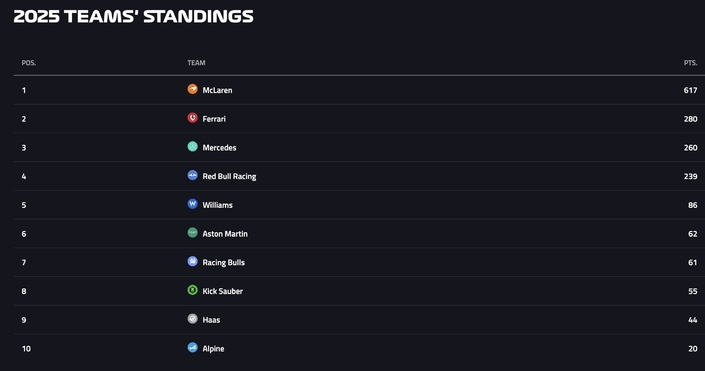Screen dimensions: 705x371
Task: Click the Ferrari team logo icon
Action: (192, 118)
